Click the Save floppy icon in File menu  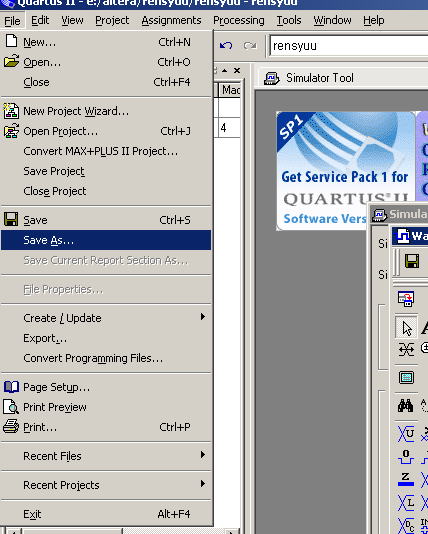click(11, 219)
